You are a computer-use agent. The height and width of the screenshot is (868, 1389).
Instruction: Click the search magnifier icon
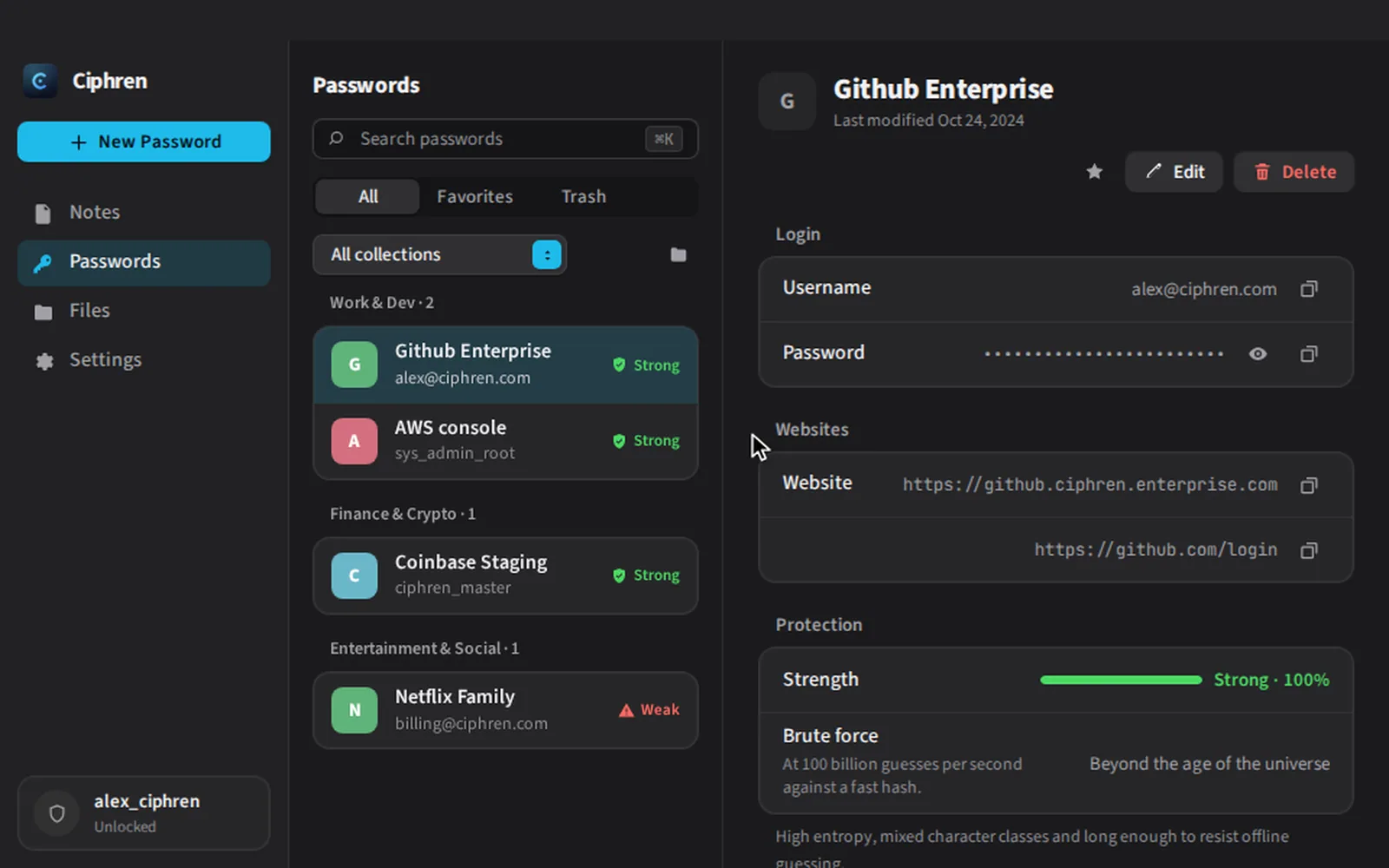pos(336,139)
